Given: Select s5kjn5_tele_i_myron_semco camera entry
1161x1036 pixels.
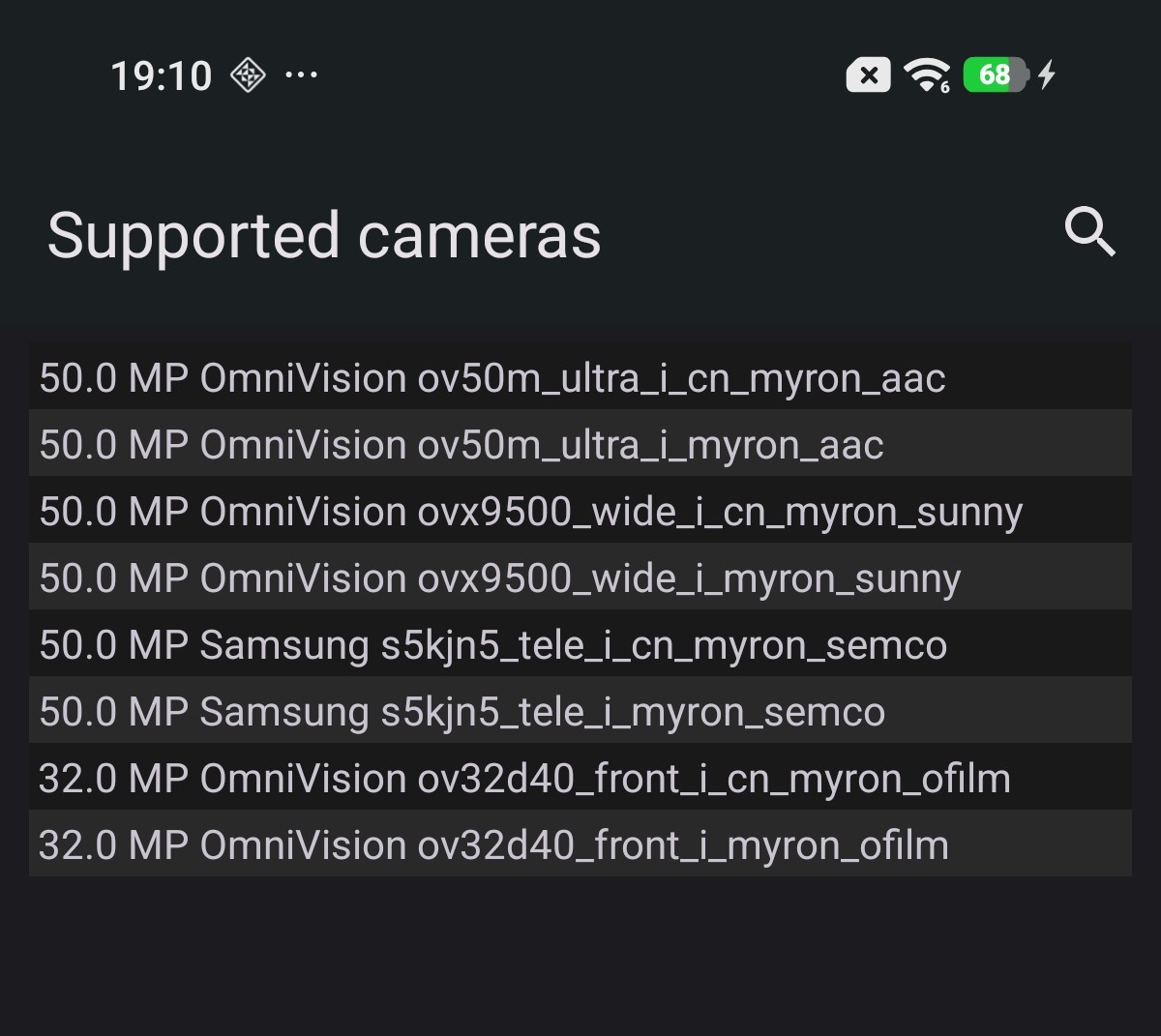Looking at the screenshot, I should click(580, 709).
